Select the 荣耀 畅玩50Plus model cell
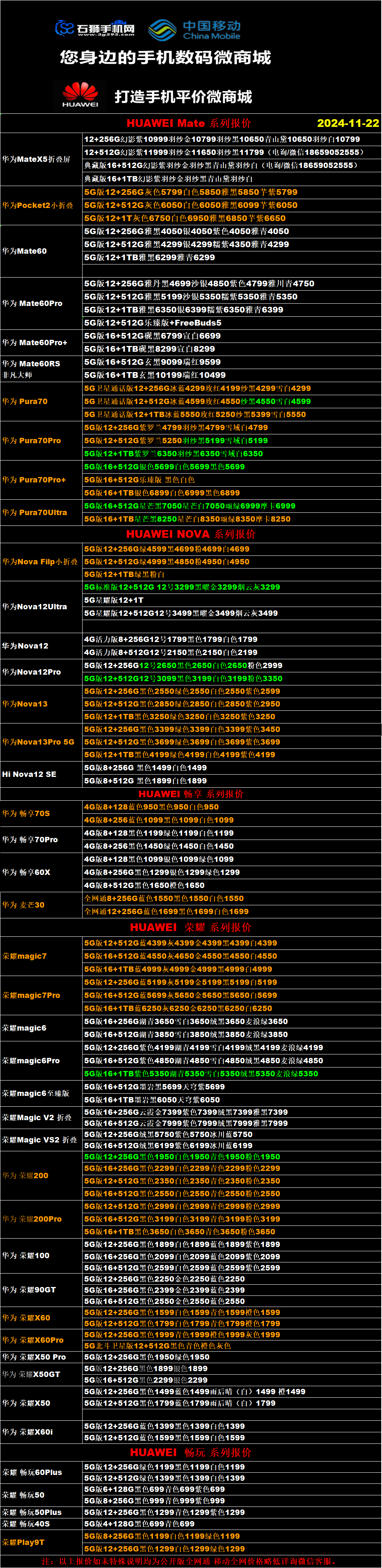 coord(41,1512)
